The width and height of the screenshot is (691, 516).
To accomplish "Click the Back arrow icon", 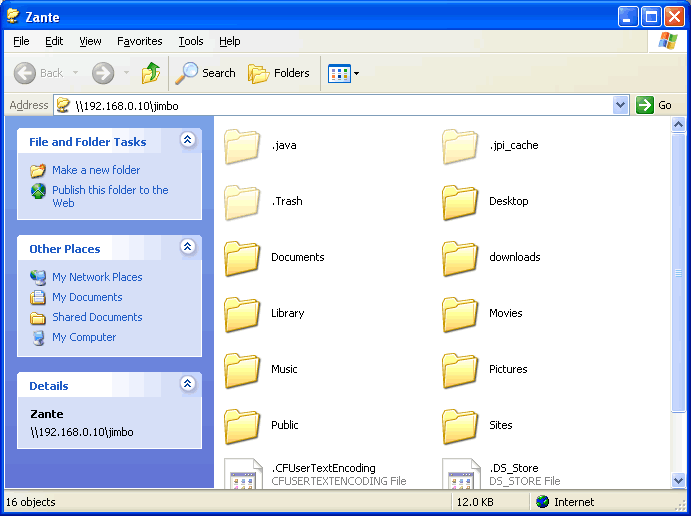I will [x=25, y=73].
